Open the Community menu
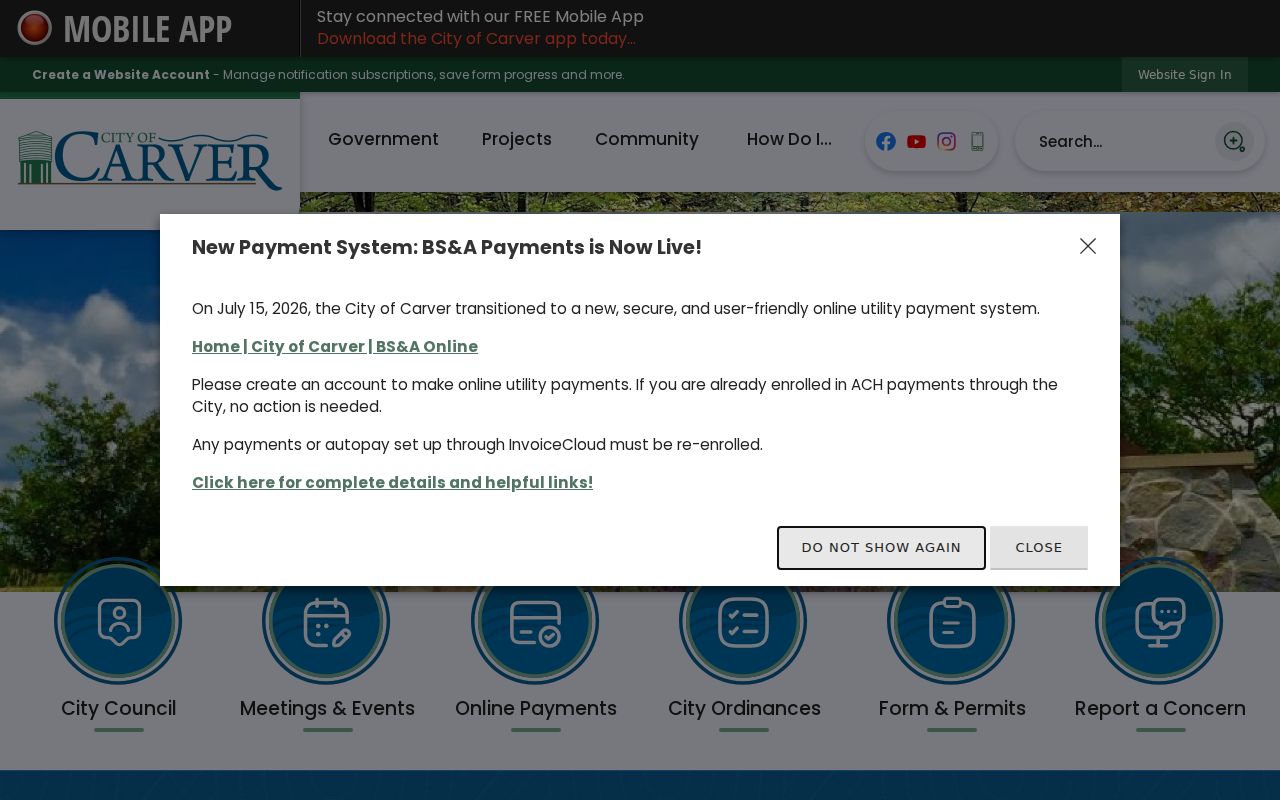Image resolution: width=1280 pixels, height=800 pixels. pos(647,139)
